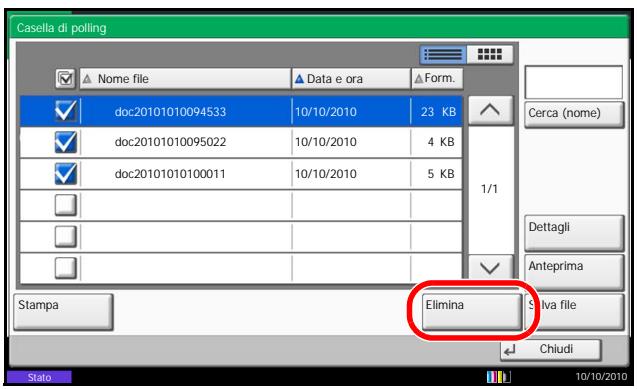
Task: Click the Casella di polling title
Action: click(61, 28)
